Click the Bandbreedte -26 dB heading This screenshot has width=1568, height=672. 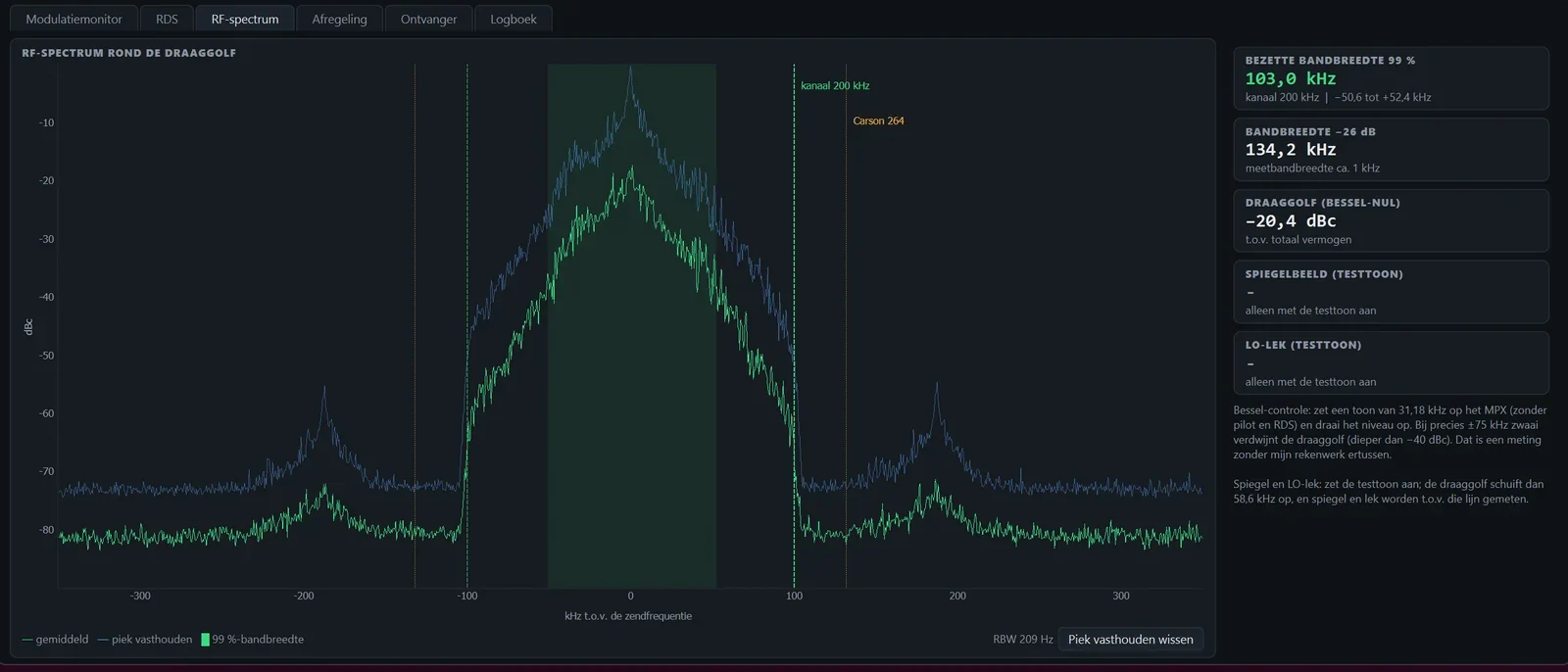(1310, 132)
